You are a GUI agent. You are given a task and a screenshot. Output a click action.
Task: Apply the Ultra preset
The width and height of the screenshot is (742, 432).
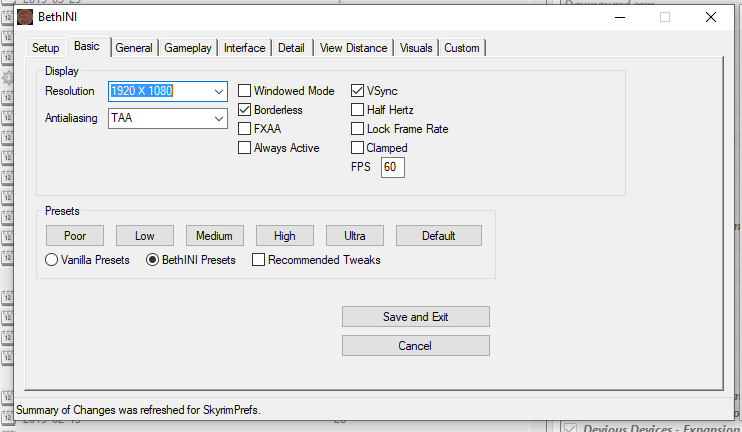(355, 236)
